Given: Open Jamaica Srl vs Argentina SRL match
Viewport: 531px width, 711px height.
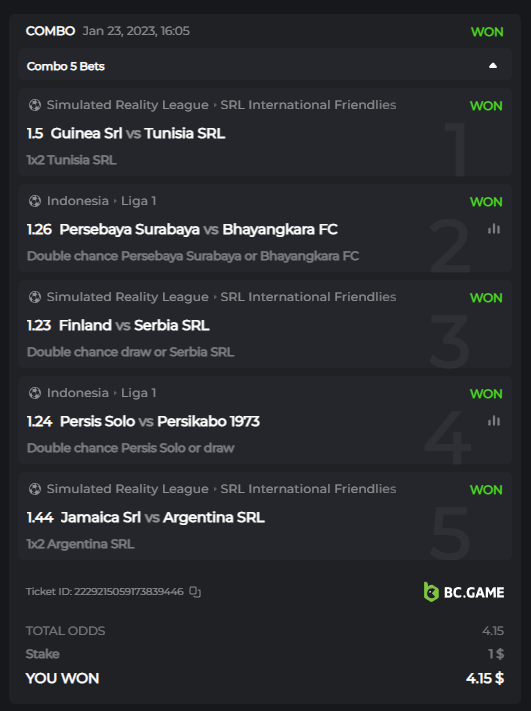Looking at the screenshot, I should click(x=163, y=517).
